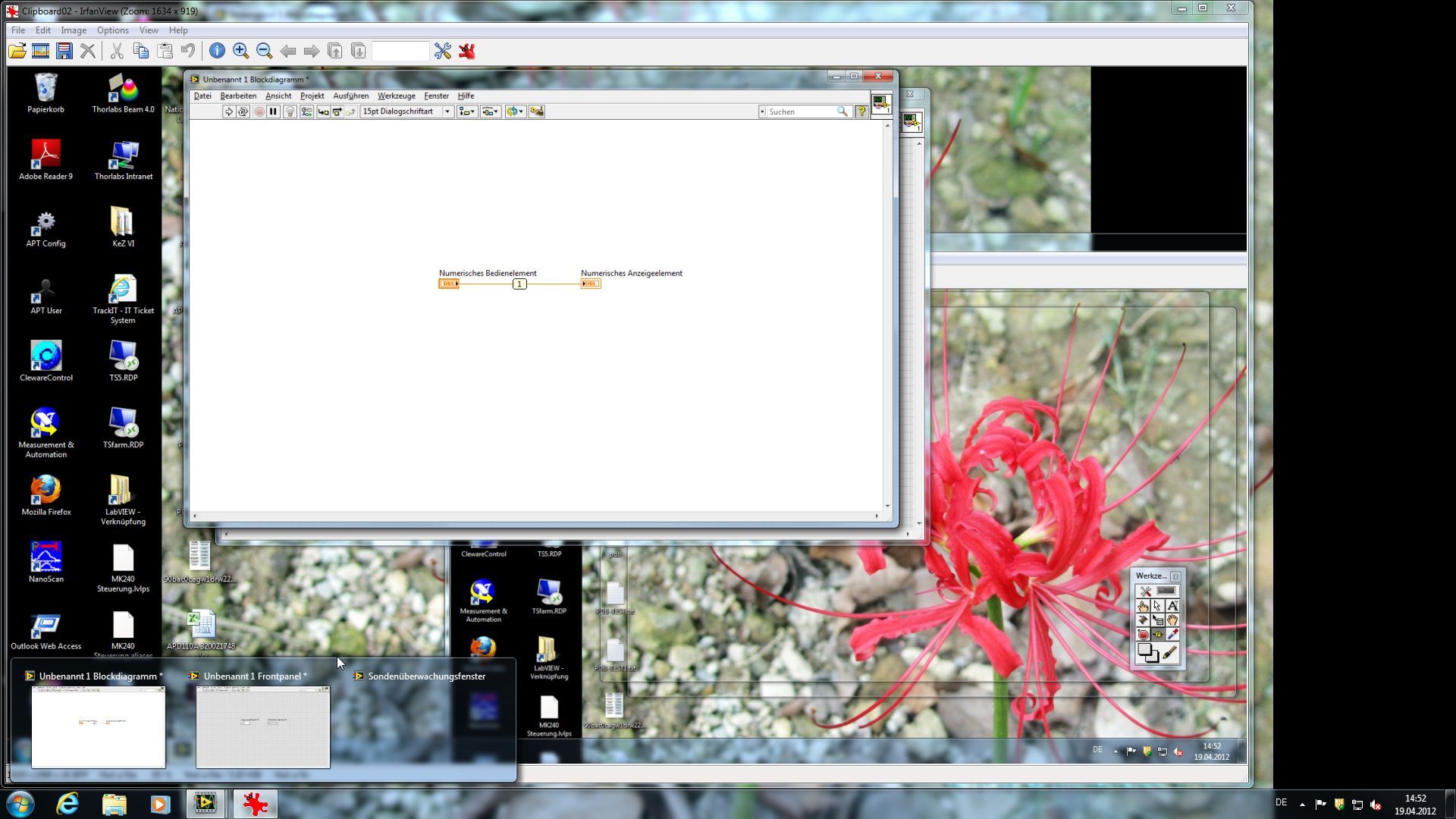
Task: Select the color picker dropper in Werkzeuge palette
Action: coord(1172,635)
